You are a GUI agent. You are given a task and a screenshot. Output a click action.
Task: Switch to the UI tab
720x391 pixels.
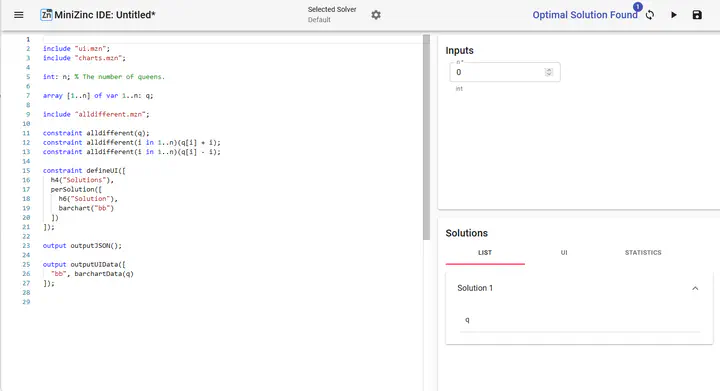pos(564,252)
